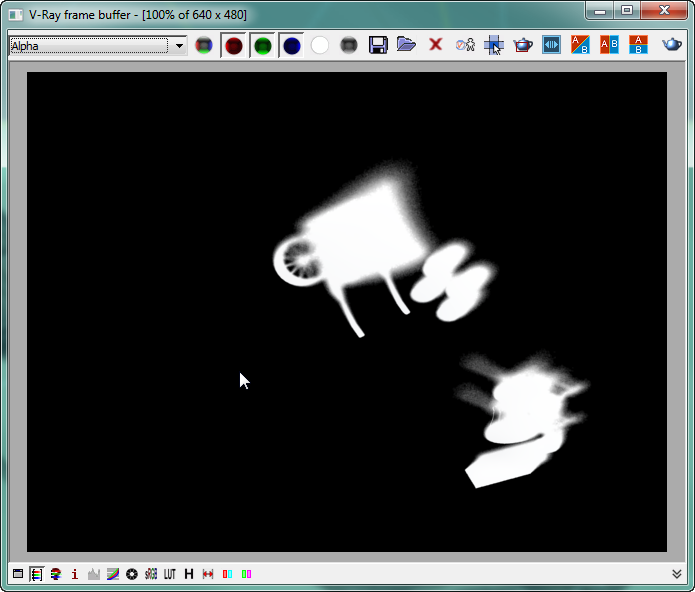Click the sRGB button in bottom toolbar
The height and width of the screenshot is (592, 695).
click(x=150, y=574)
